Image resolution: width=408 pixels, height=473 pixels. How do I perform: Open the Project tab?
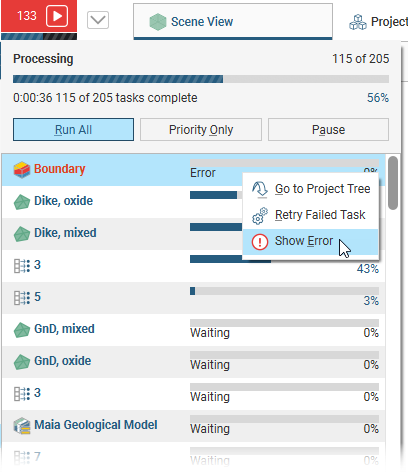[379, 22]
